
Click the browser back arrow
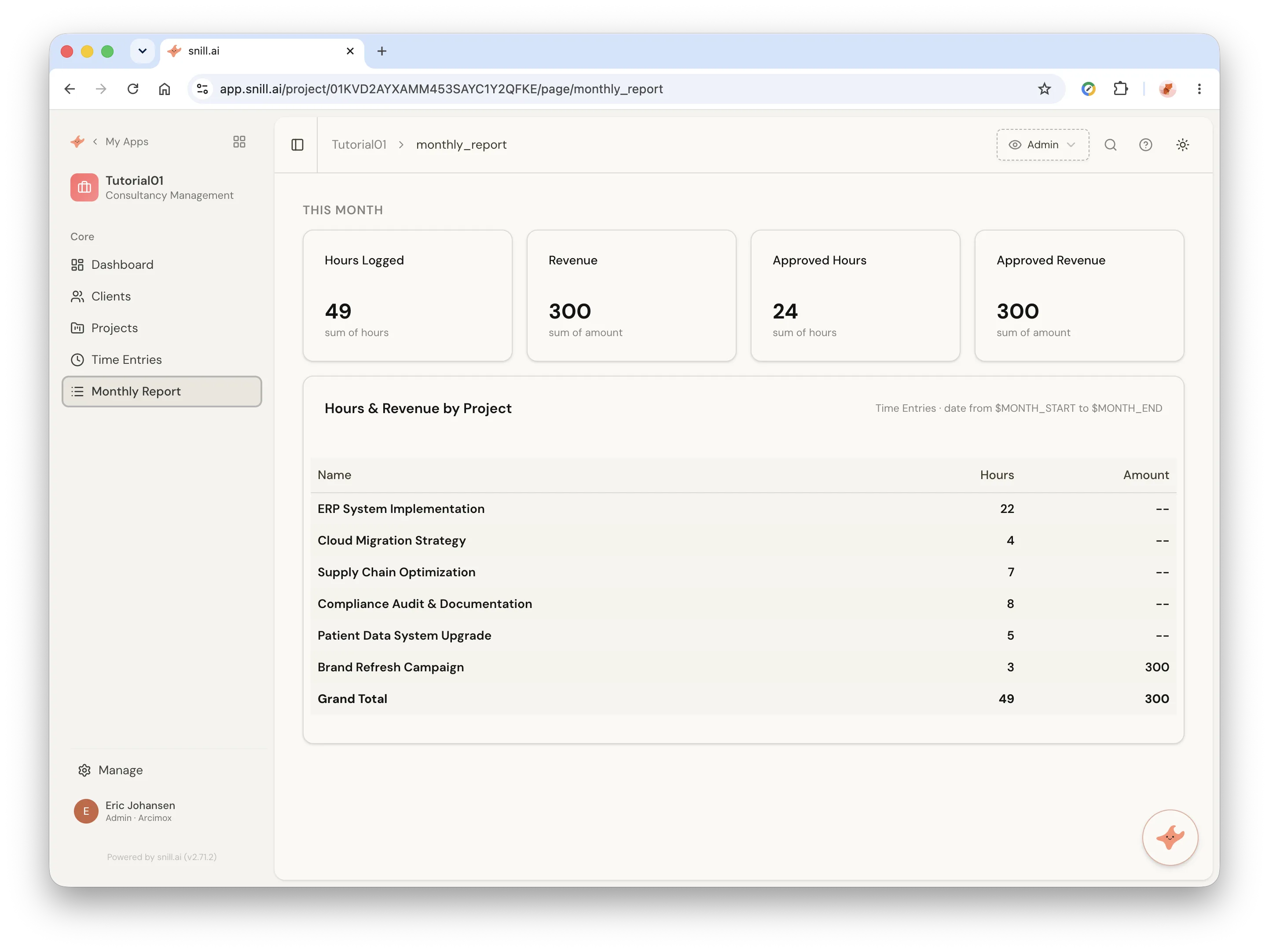70,89
